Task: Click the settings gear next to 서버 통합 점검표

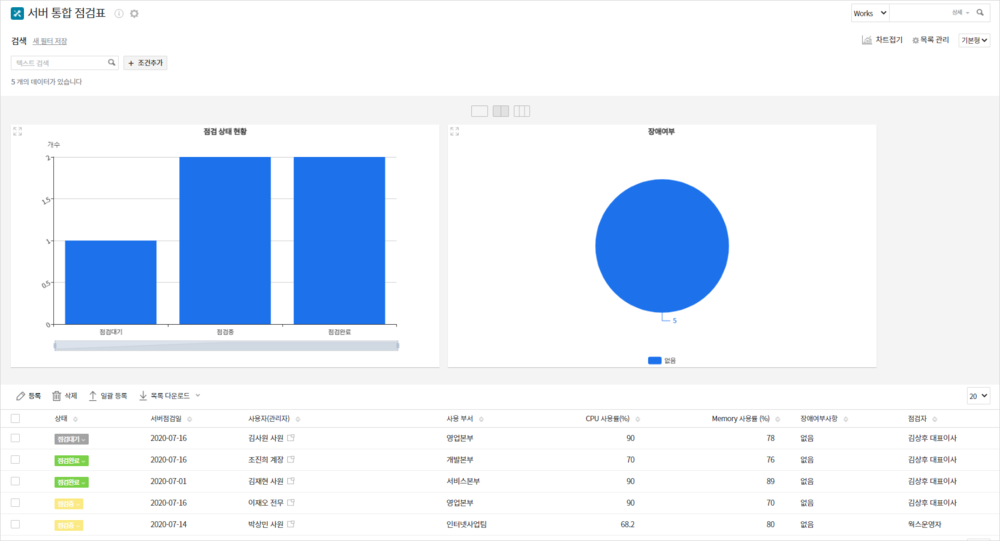Action: [134, 14]
